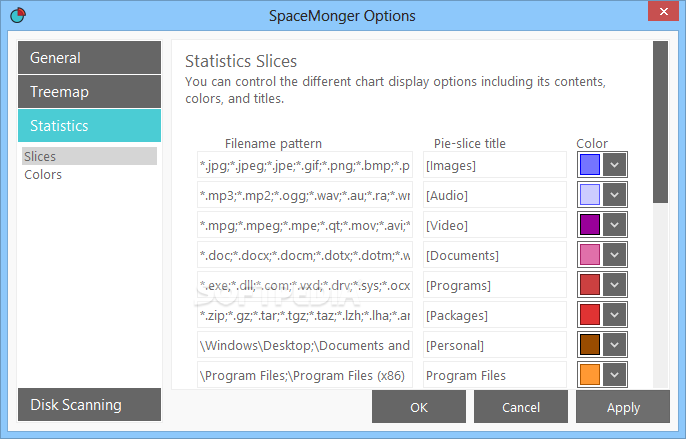Open the General settings section
Screen dimensions: 686x439
point(89,58)
